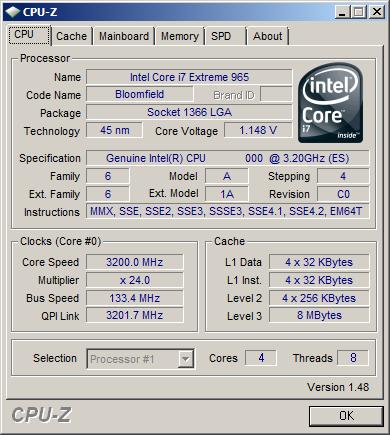The image size is (390, 435).
Task: Click the Bus Speed 133.4 MHz value
Action: [x=135, y=298]
